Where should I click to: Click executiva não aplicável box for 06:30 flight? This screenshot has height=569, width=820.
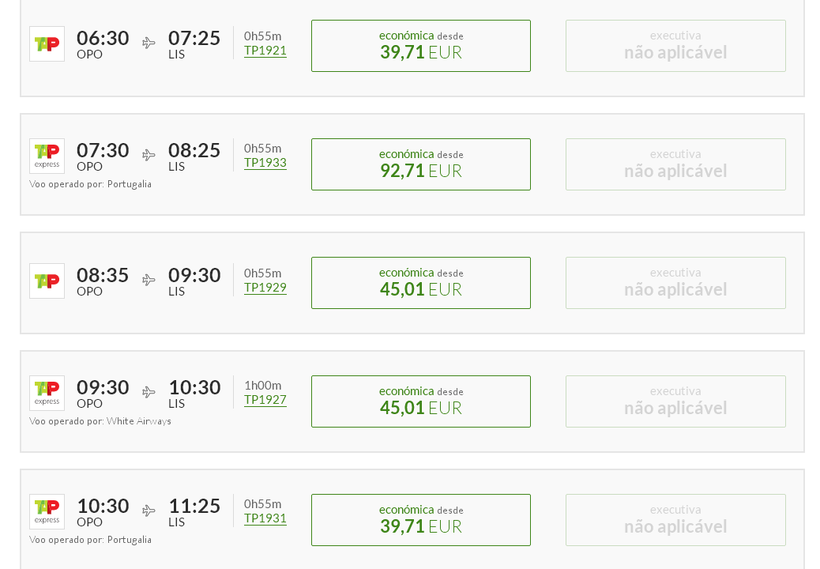tap(675, 46)
